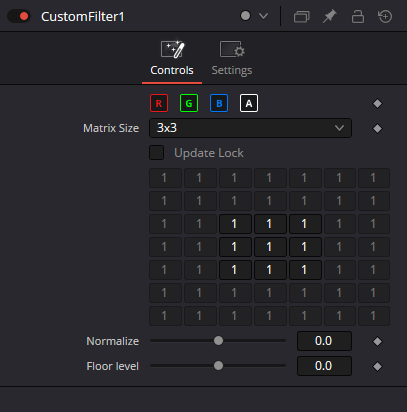The image size is (407, 412).
Task: Click the Matrix Size label
Action: click(111, 128)
